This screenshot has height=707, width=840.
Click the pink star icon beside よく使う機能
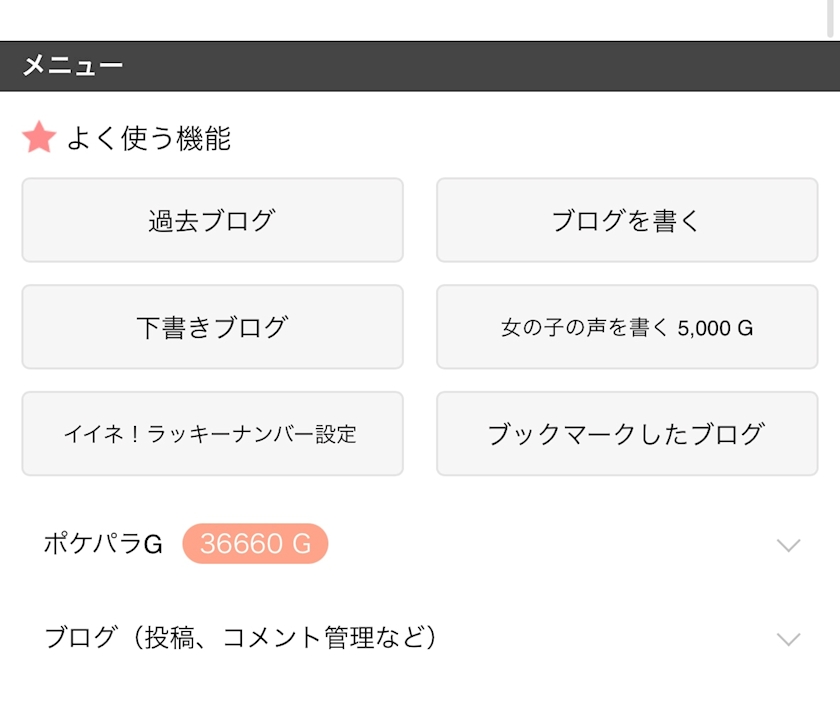pyautogui.click(x=39, y=137)
